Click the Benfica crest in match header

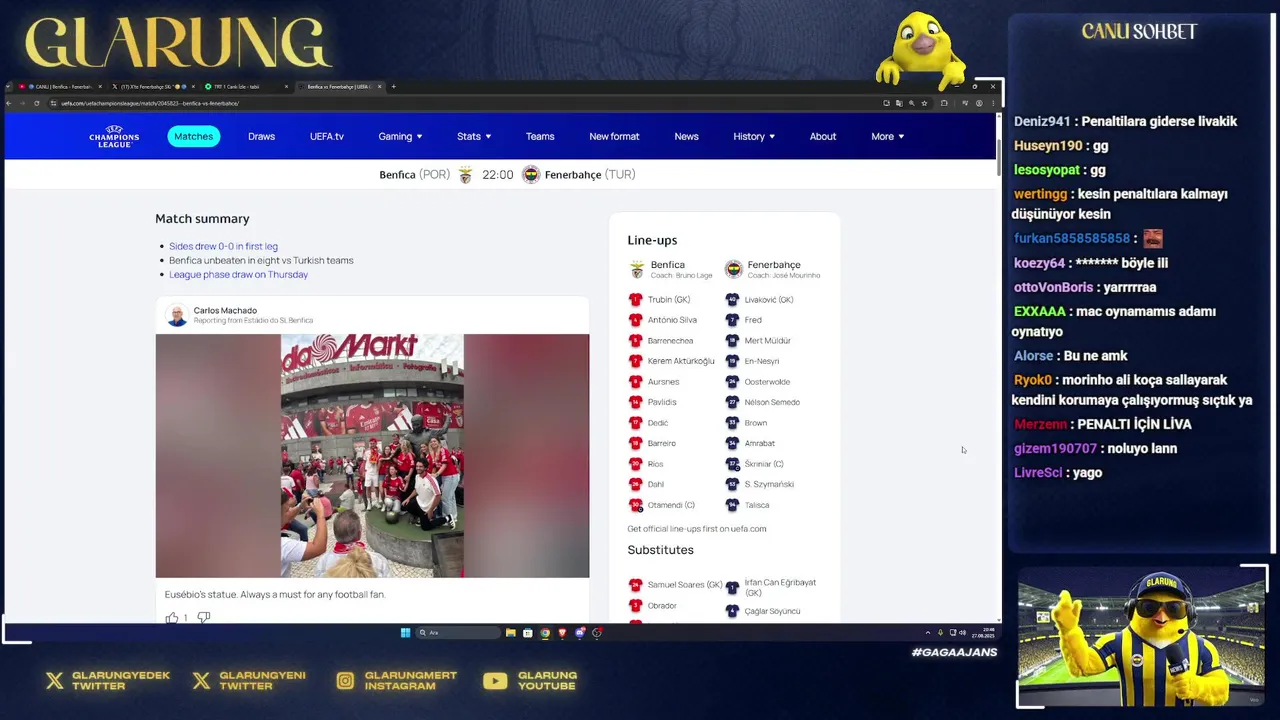[466, 175]
